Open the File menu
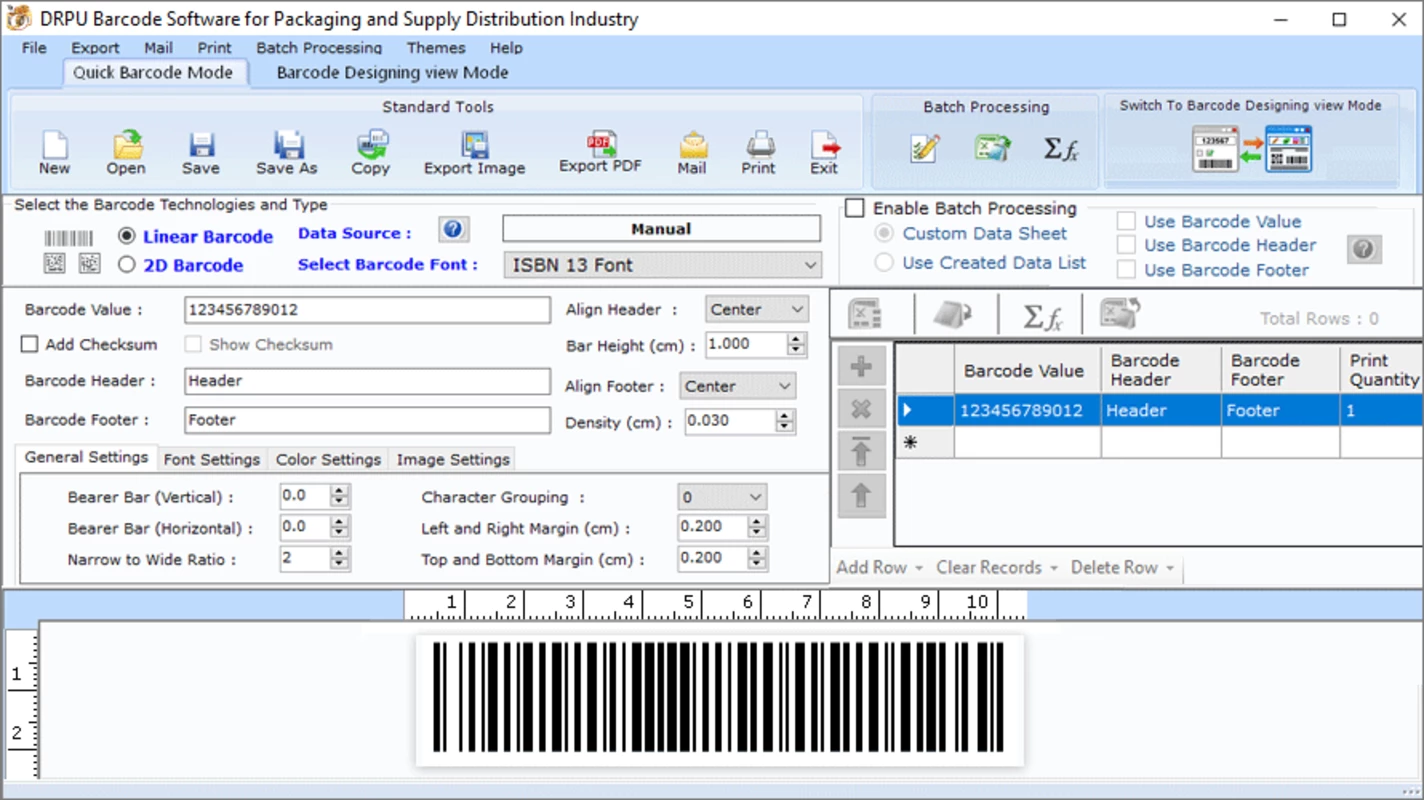The image size is (1424, 800). point(34,47)
